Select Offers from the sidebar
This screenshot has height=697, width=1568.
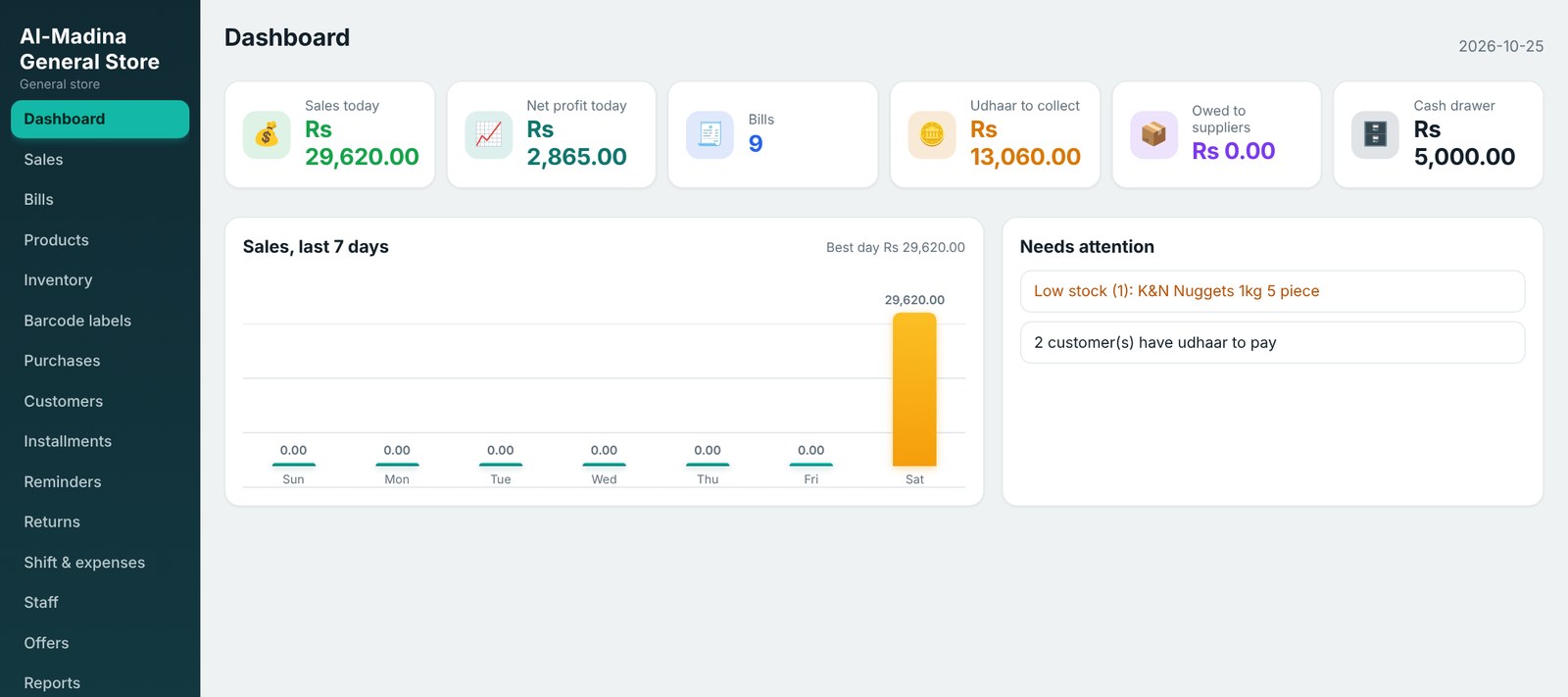tap(100, 642)
